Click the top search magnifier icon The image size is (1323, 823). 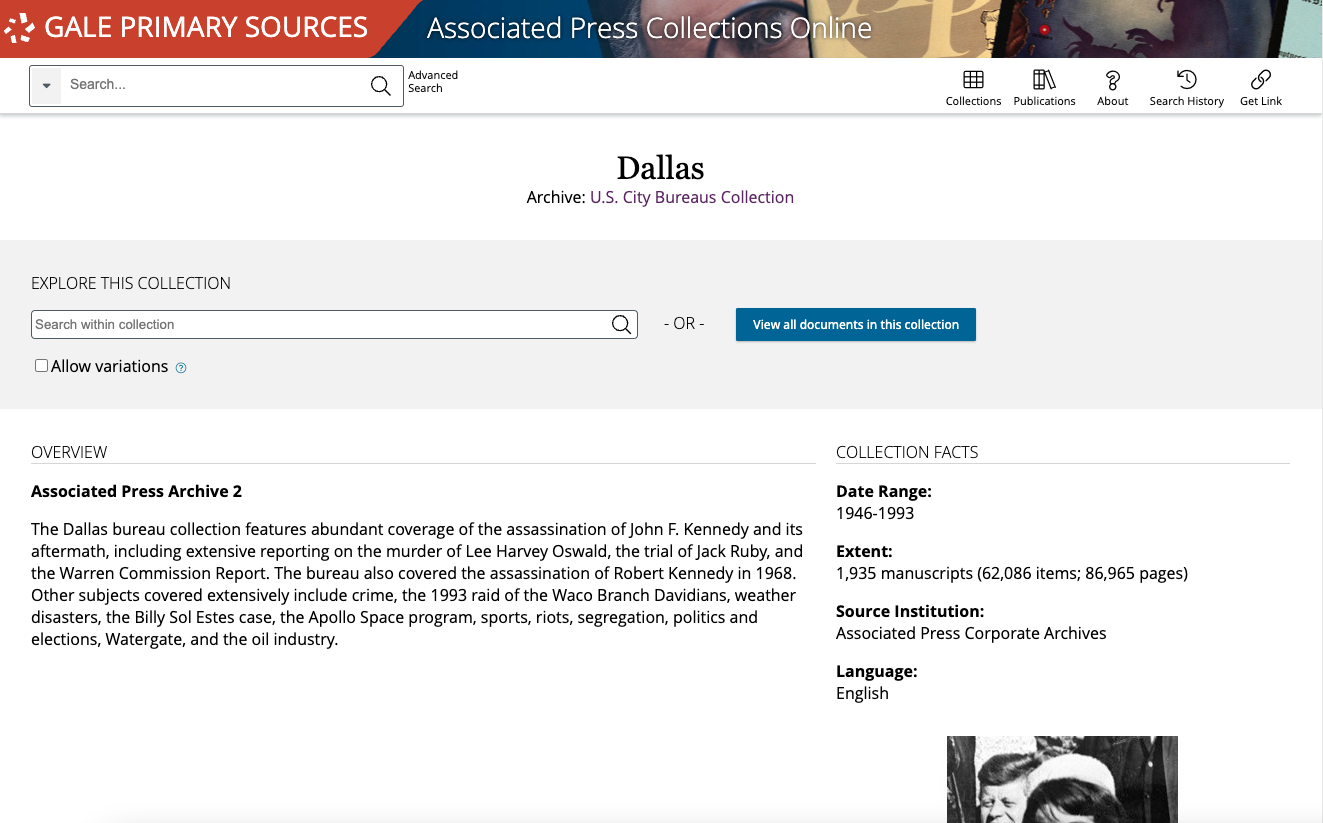click(380, 86)
